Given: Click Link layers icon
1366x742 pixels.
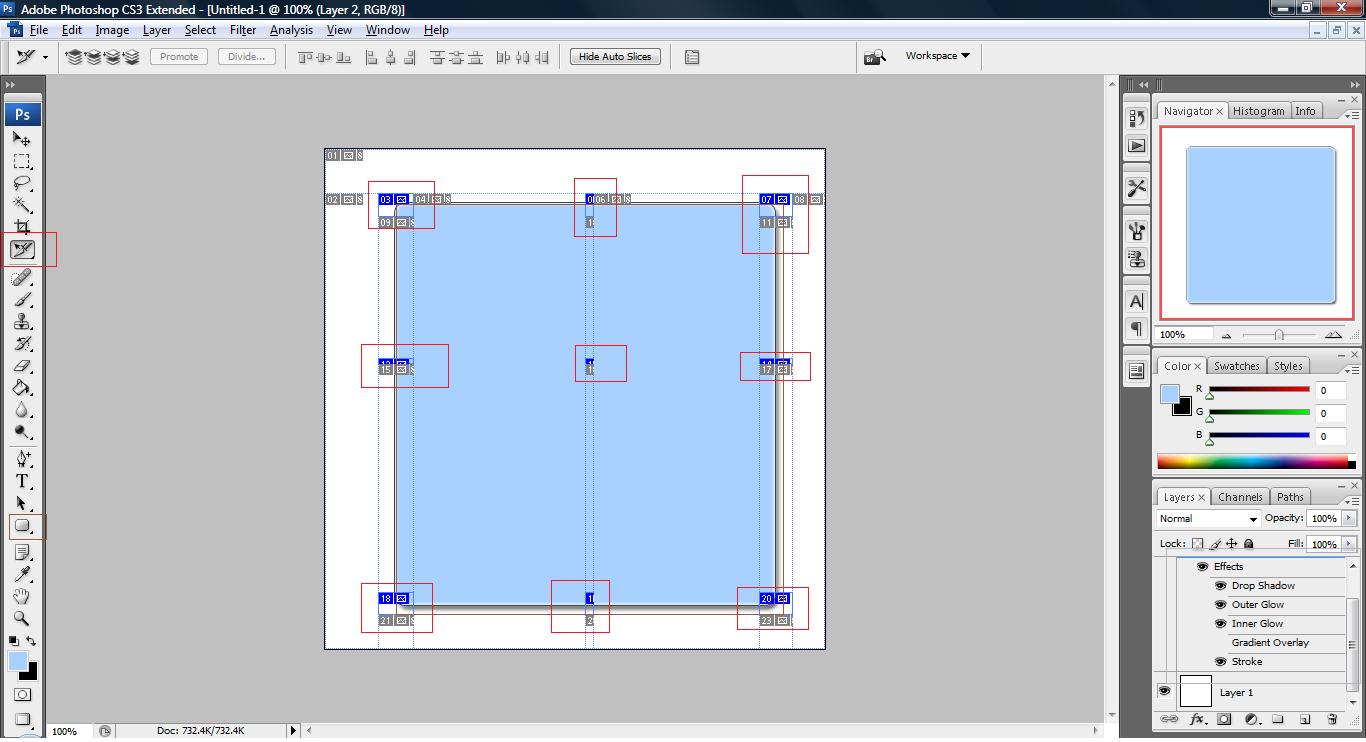Looking at the screenshot, I should pos(1168,719).
